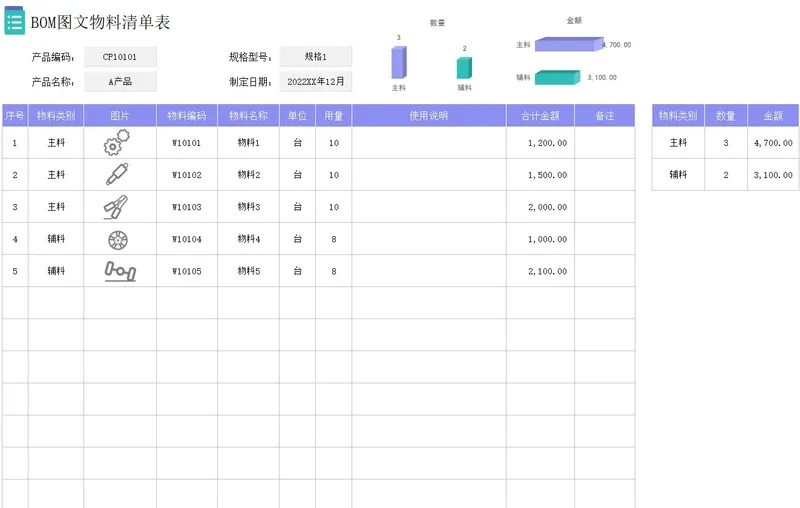Click the product name field A产品
Image resolution: width=800 pixels, height=508 pixels.
(x=120, y=82)
